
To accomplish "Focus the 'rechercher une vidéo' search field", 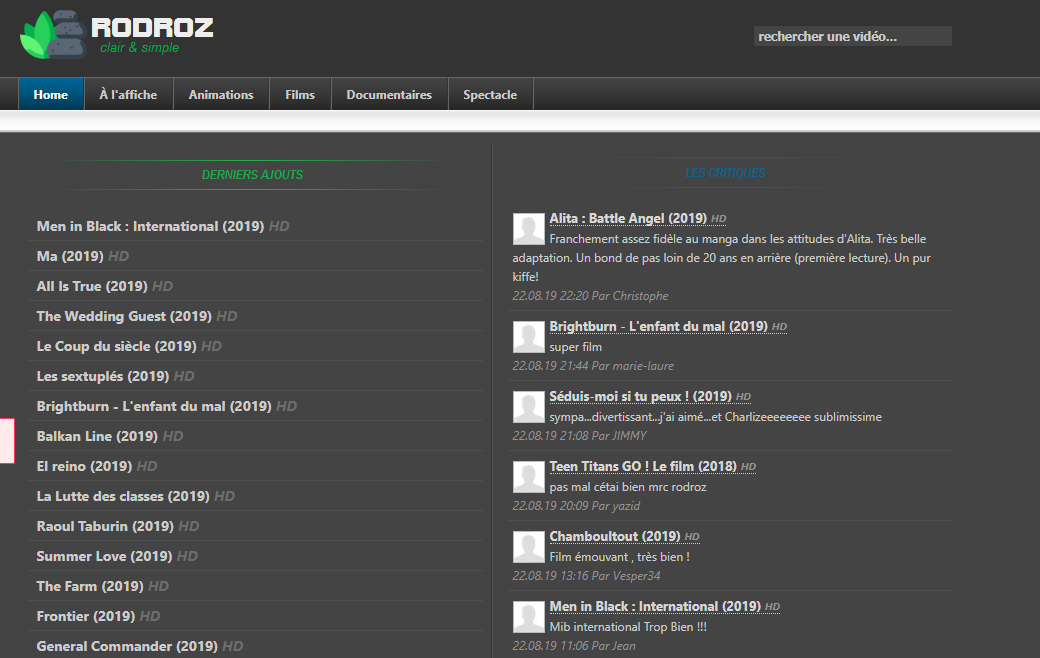I will pos(852,36).
